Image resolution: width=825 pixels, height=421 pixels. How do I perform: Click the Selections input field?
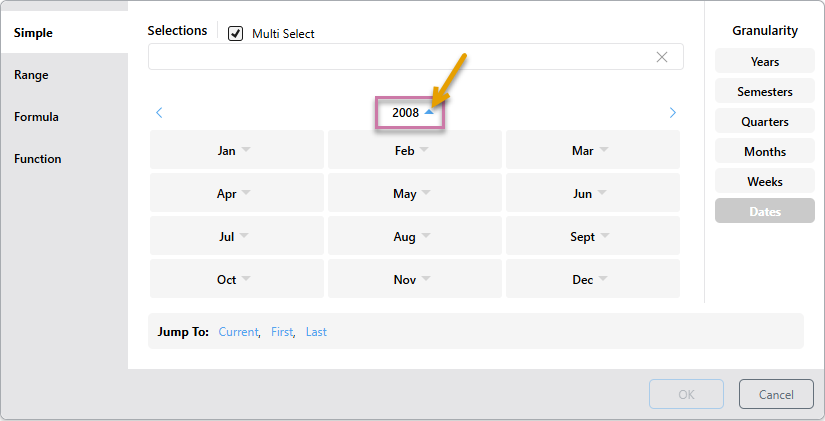(x=400, y=57)
